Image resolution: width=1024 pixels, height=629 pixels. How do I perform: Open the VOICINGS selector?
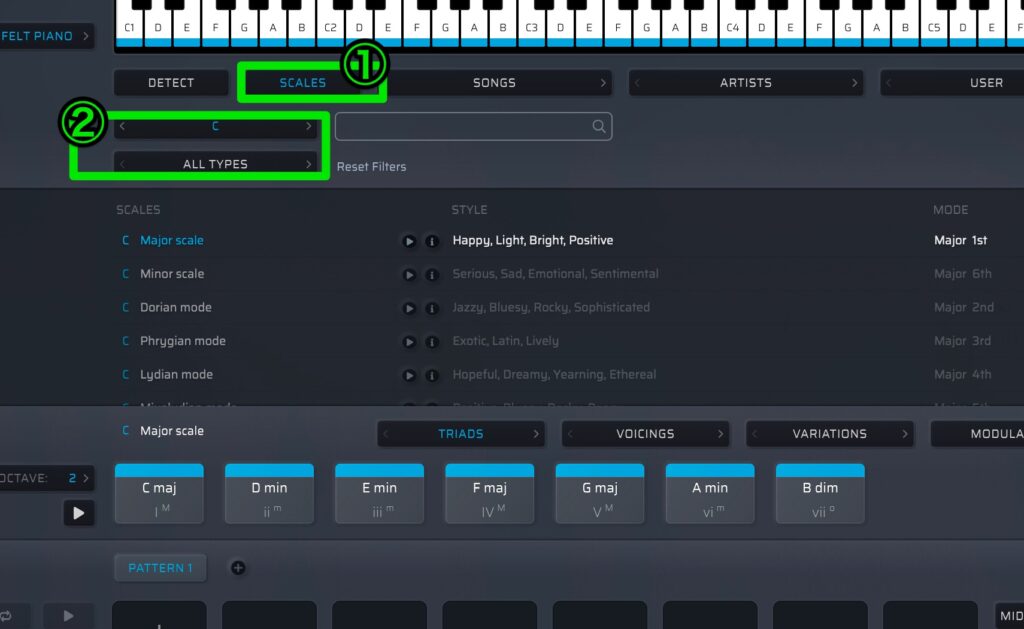[x=645, y=434]
